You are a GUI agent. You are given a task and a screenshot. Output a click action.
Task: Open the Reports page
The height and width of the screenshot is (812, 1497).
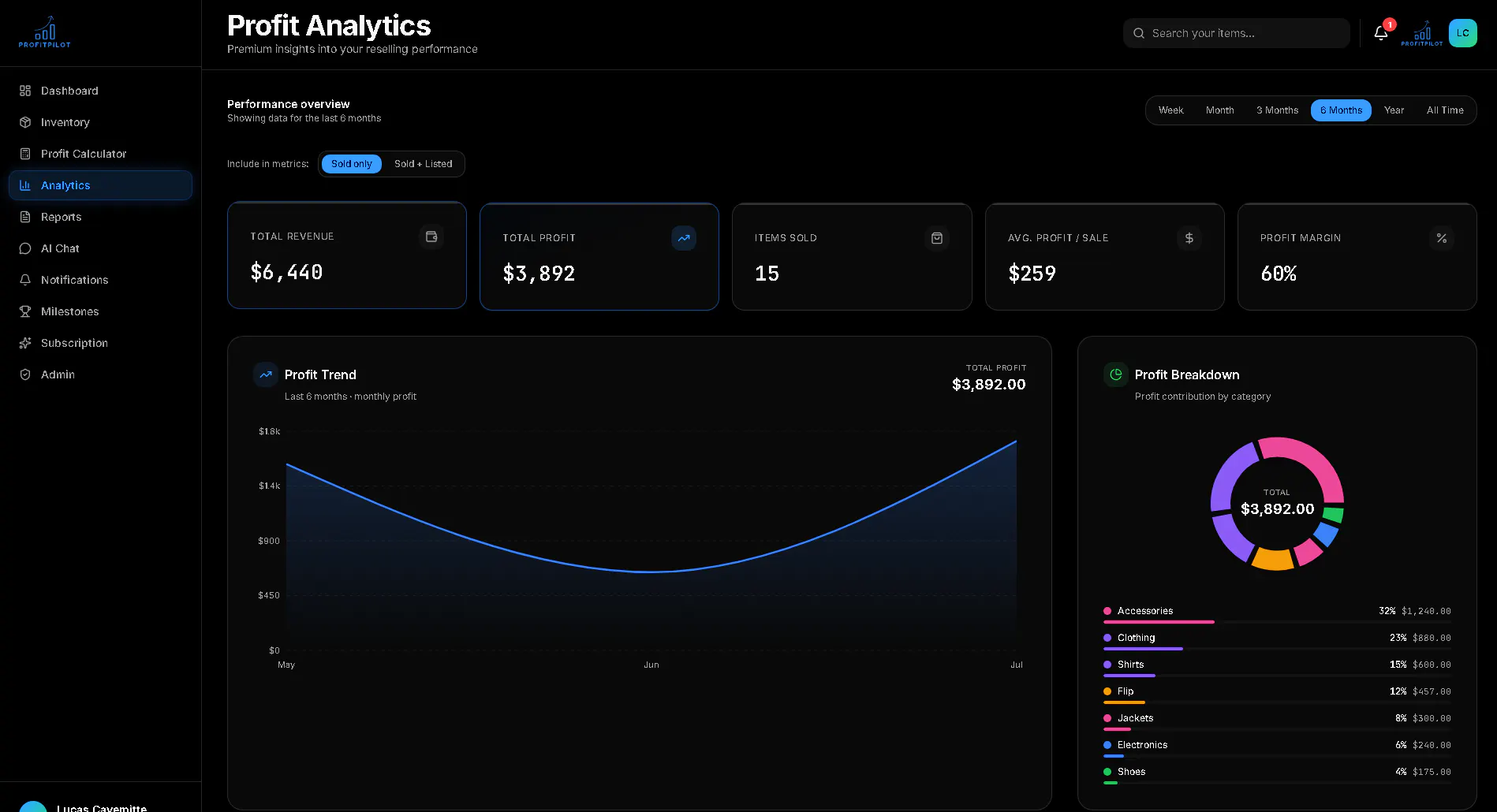coord(100,217)
